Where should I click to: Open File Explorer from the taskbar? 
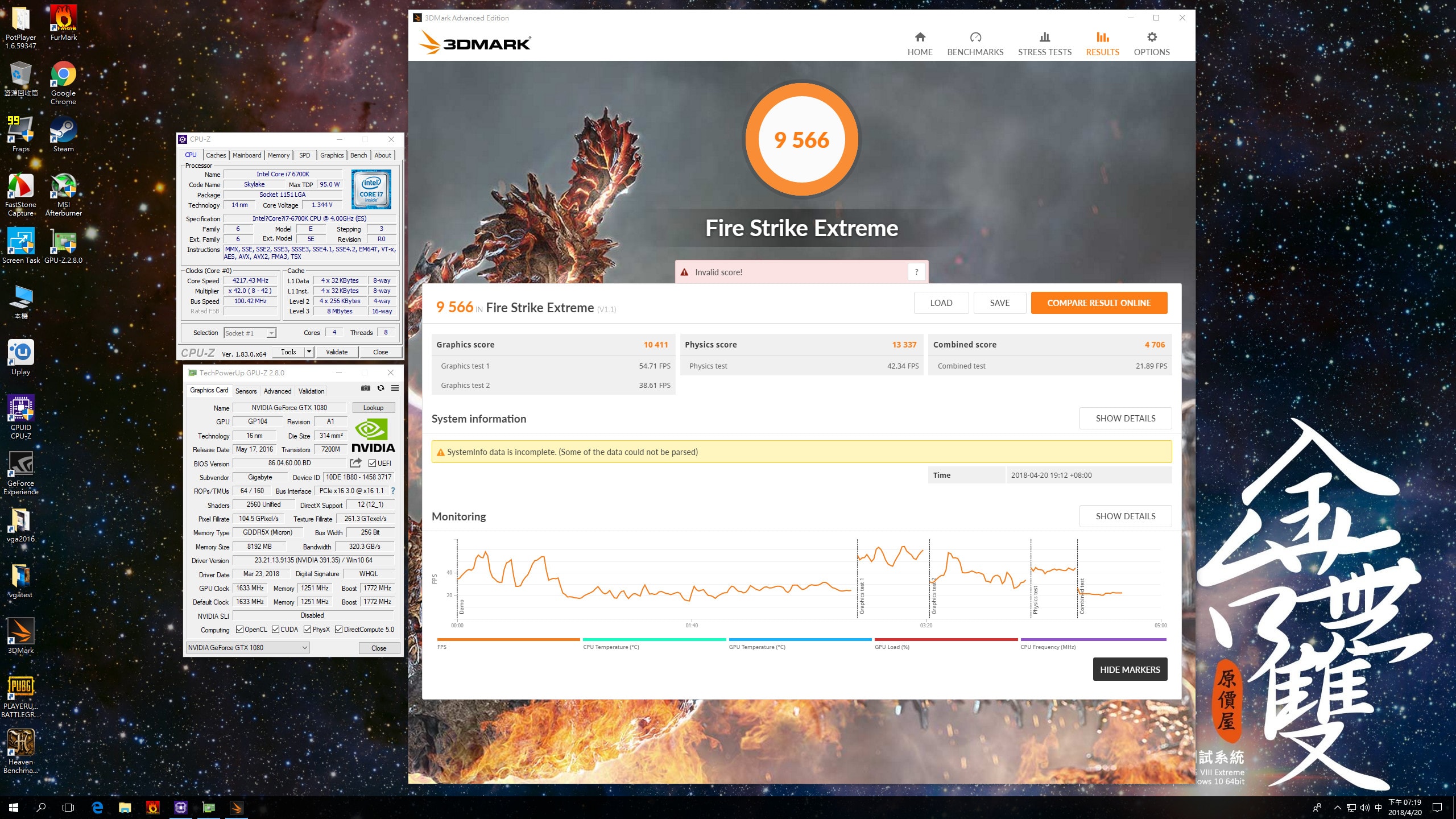pos(125,808)
